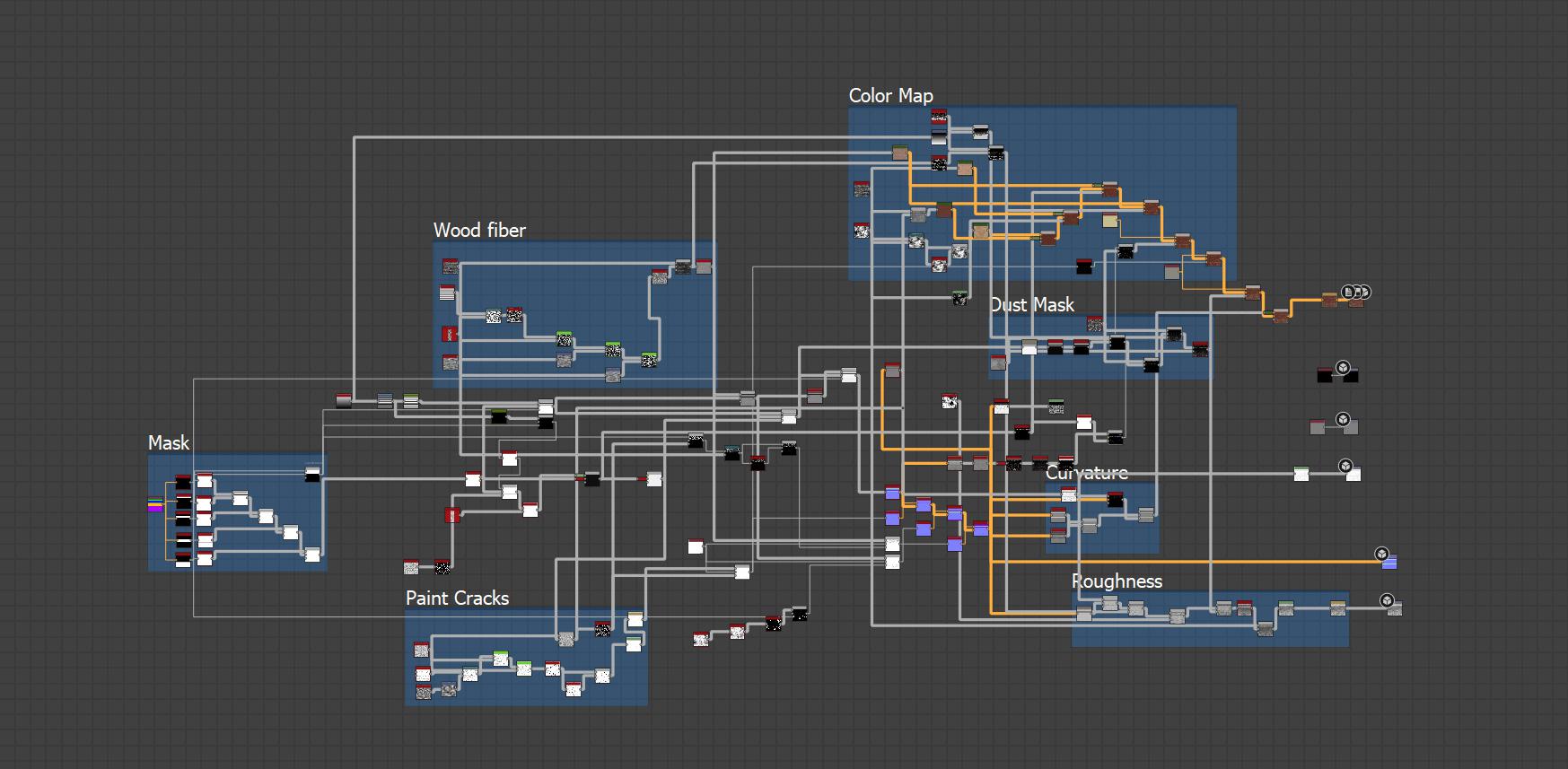
Task: Select the white striped node in Wood fiber frame
Action: click(x=448, y=293)
